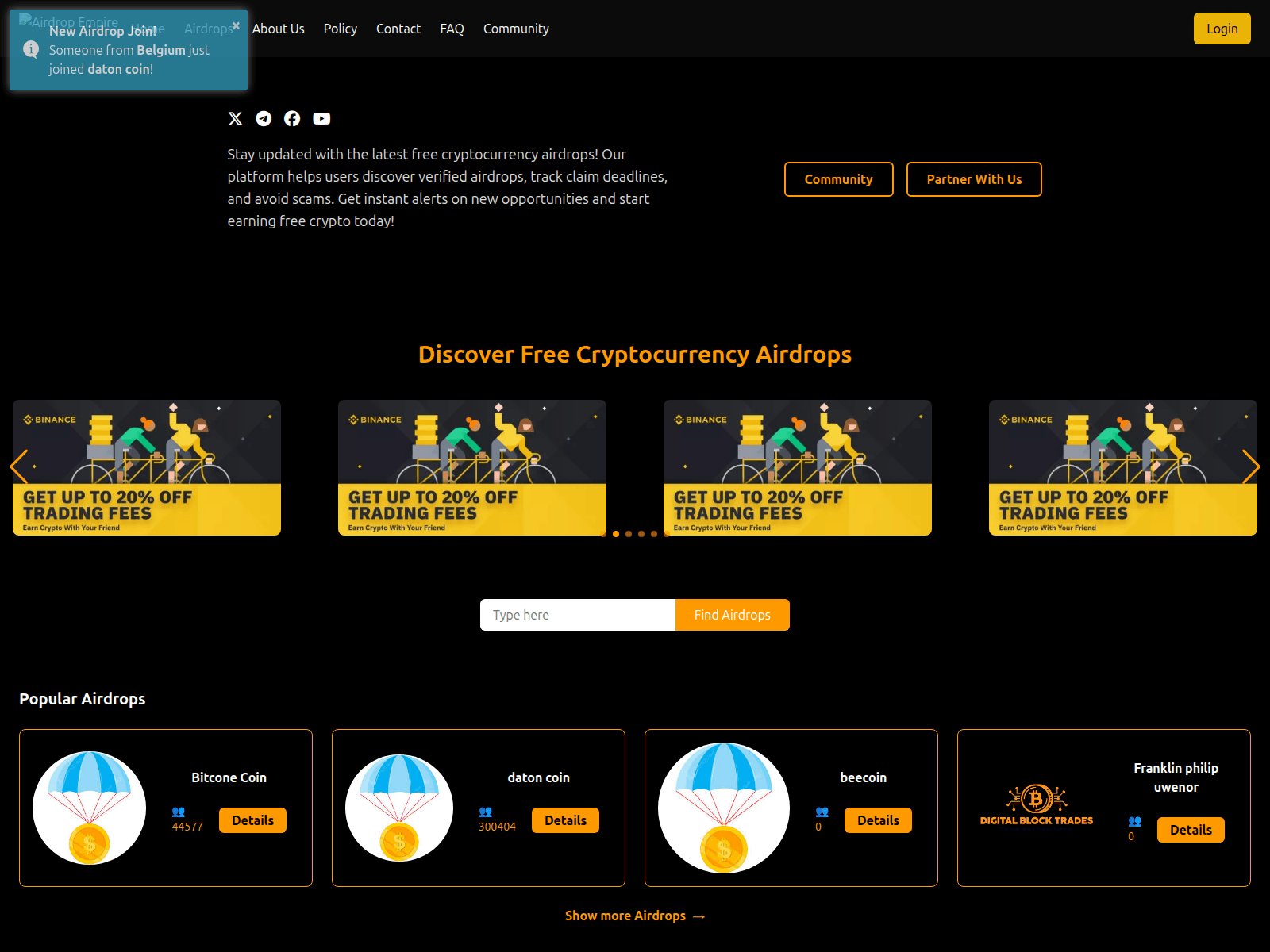Click the daton coin parachute image
The image size is (1270, 952).
(399, 808)
